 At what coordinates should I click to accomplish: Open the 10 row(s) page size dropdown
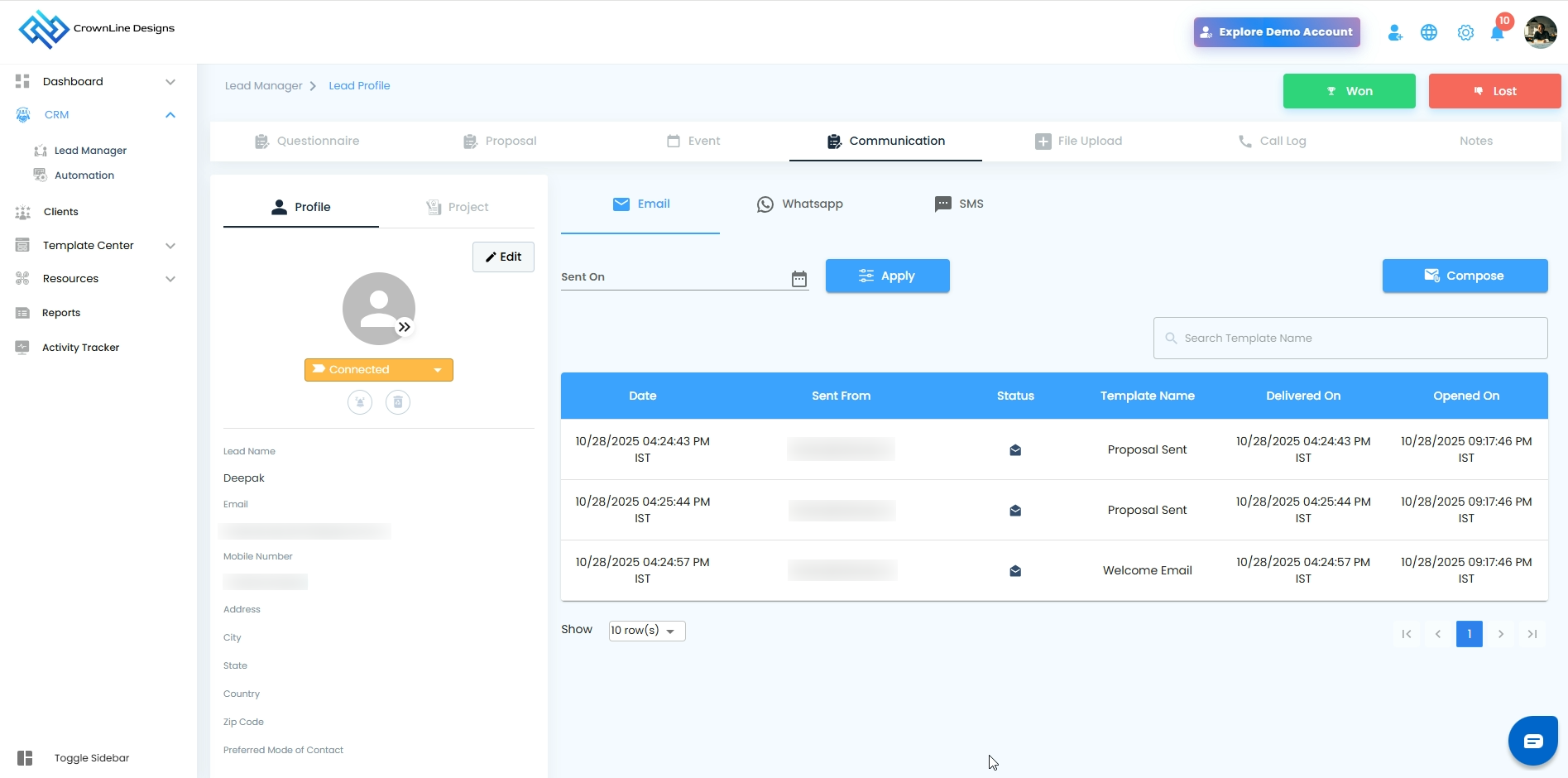tap(647, 631)
